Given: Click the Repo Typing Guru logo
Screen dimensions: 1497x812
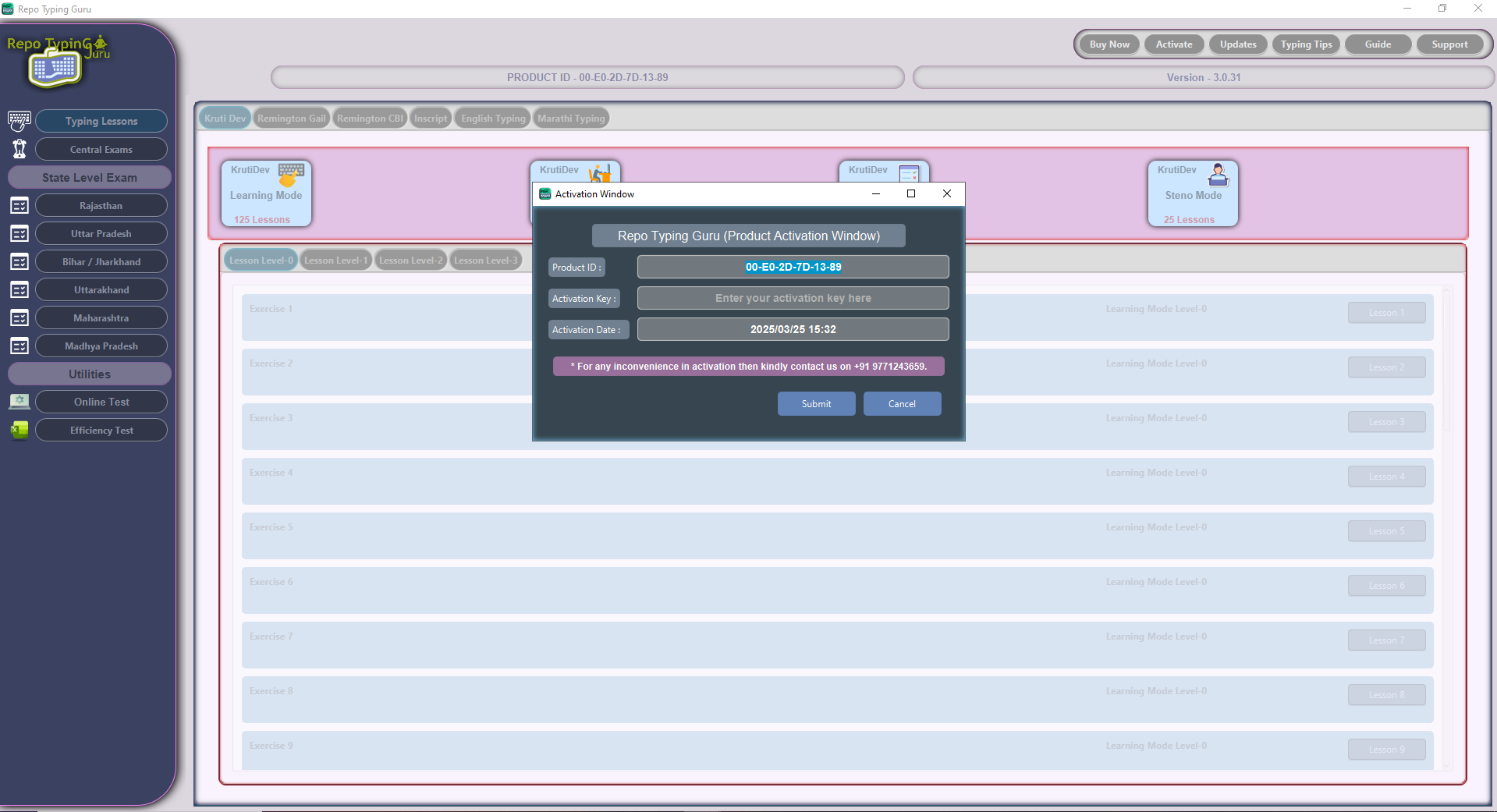Looking at the screenshot, I should [x=57, y=62].
